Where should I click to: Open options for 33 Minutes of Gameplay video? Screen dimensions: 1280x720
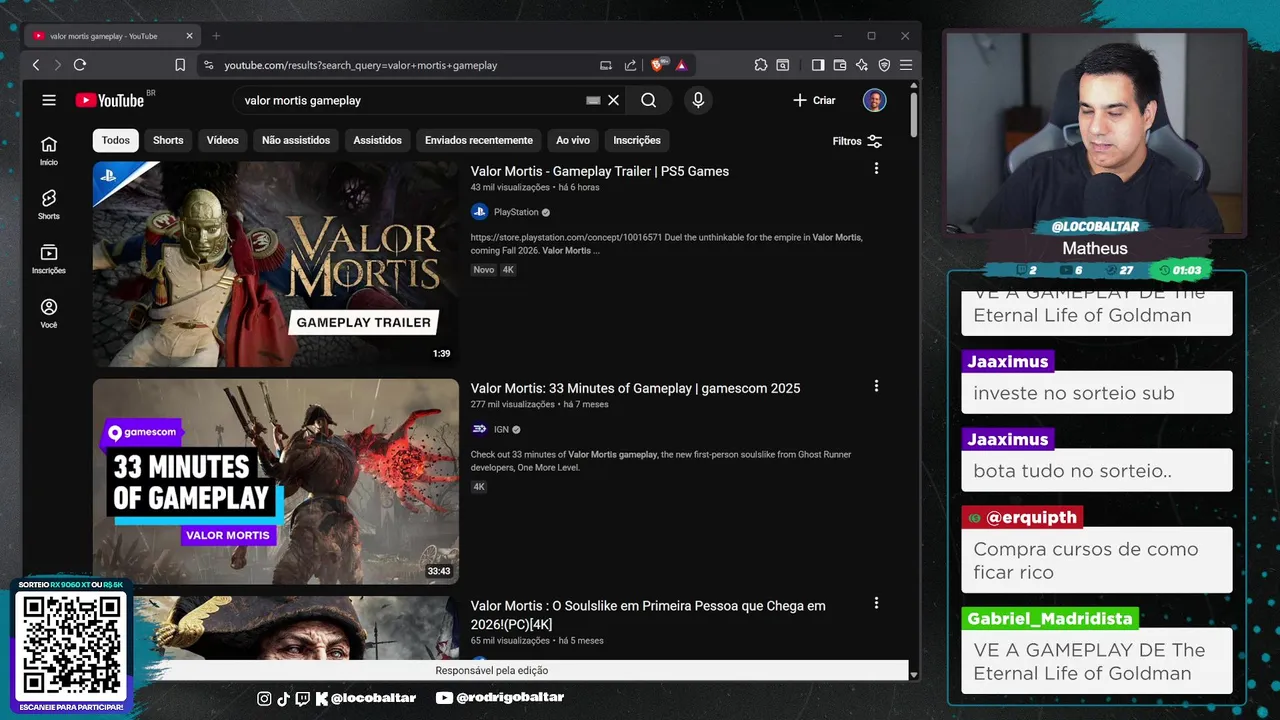(x=876, y=386)
